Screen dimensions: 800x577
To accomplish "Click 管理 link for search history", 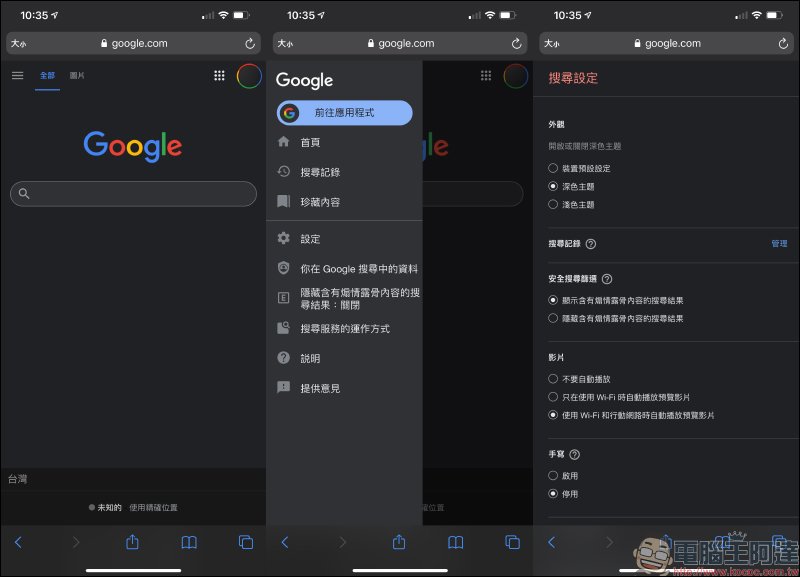I will (779, 244).
